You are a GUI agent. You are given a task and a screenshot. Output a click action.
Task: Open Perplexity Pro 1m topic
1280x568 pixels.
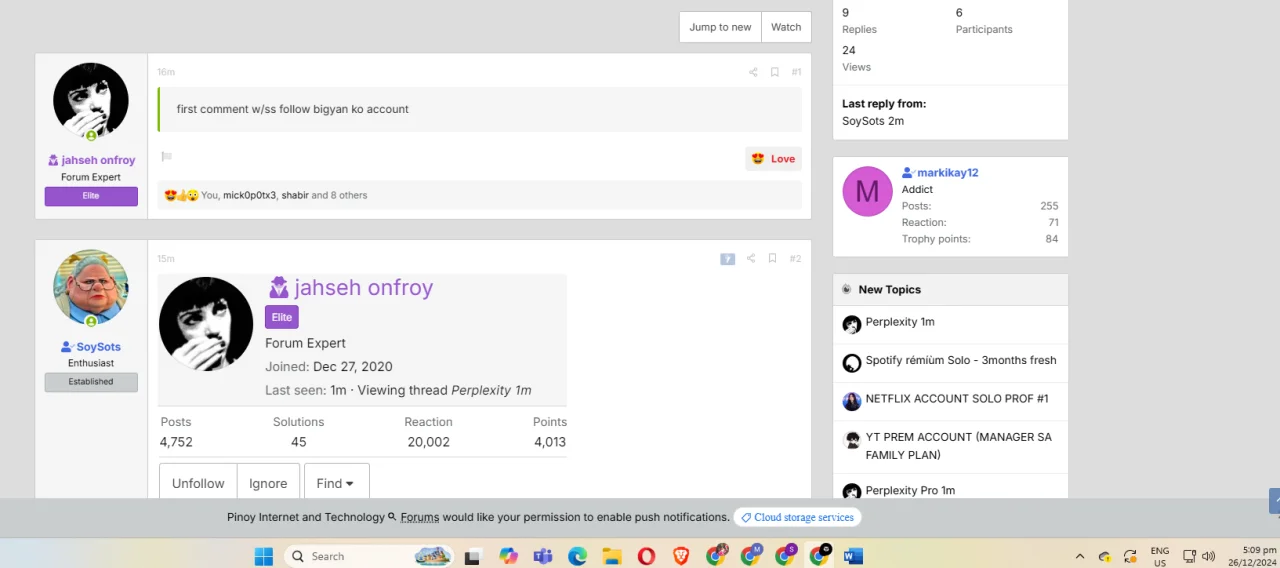click(x=910, y=490)
